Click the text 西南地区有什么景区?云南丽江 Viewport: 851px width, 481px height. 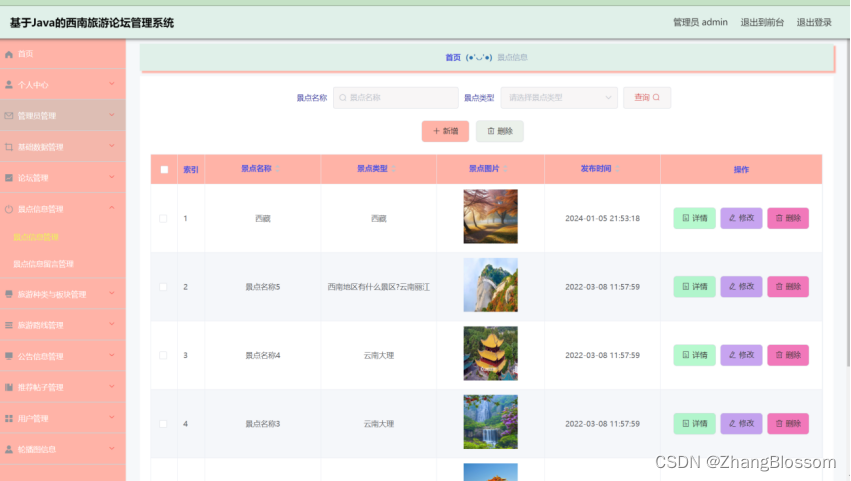pyautogui.click(x=378, y=287)
